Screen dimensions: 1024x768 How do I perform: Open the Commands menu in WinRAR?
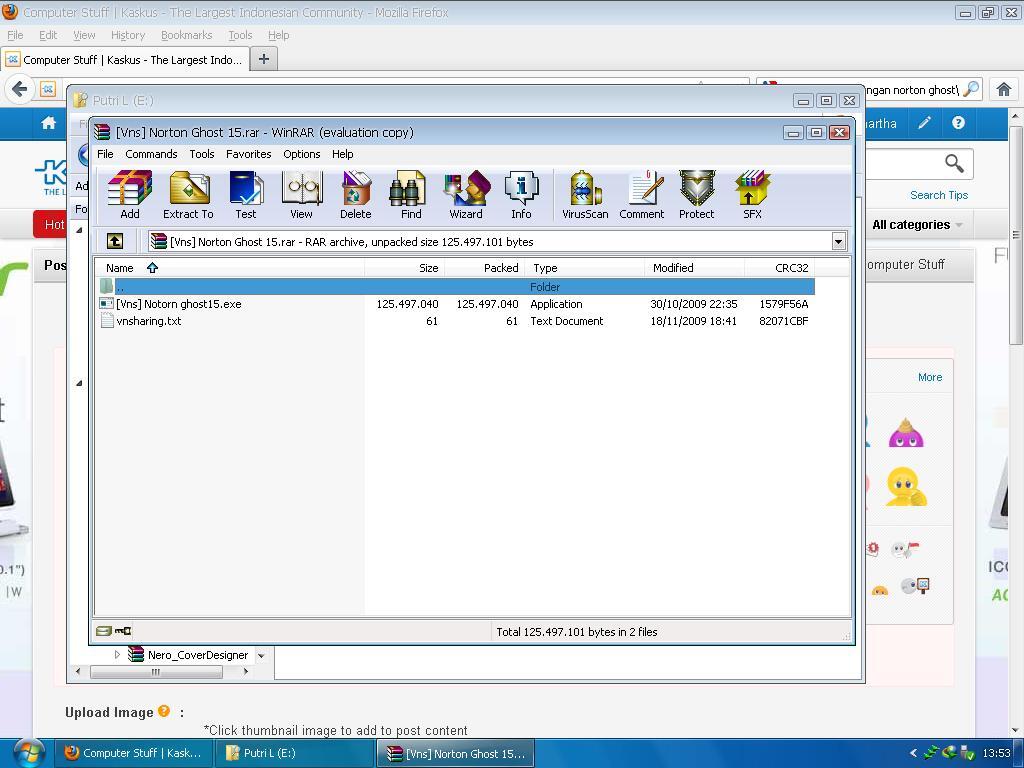point(151,154)
